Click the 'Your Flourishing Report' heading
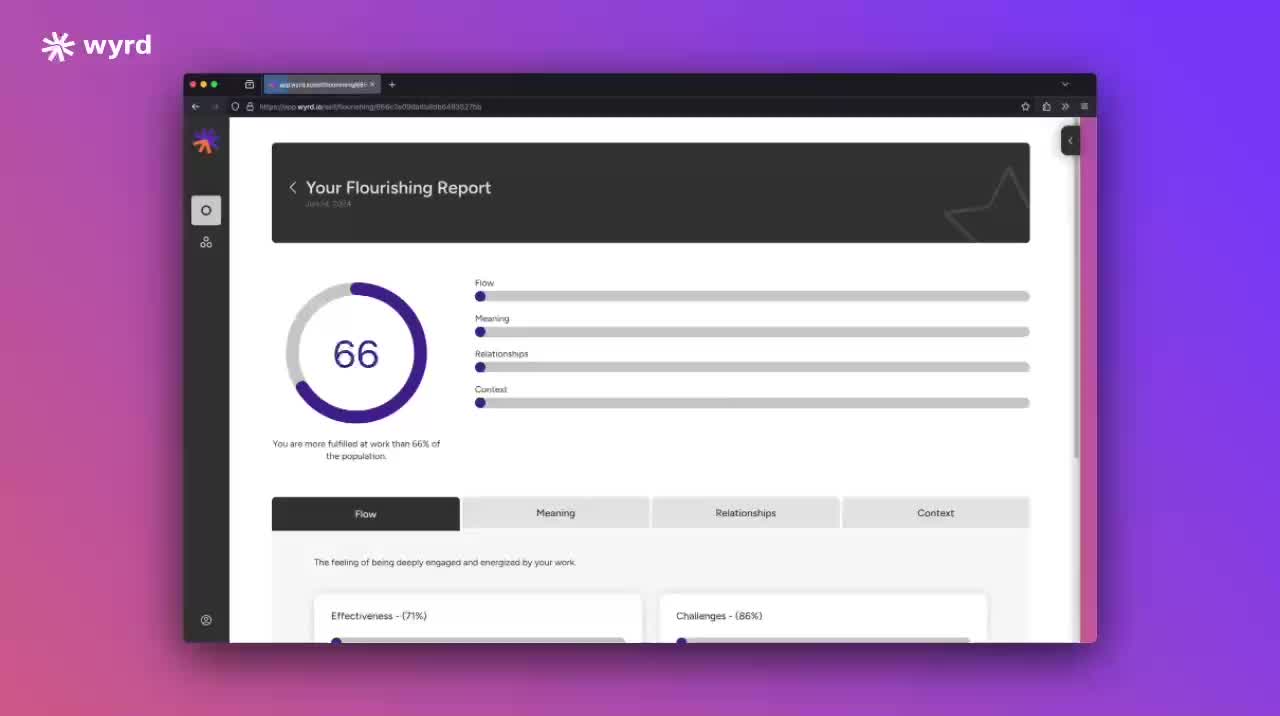1280x716 pixels. [x=398, y=187]
